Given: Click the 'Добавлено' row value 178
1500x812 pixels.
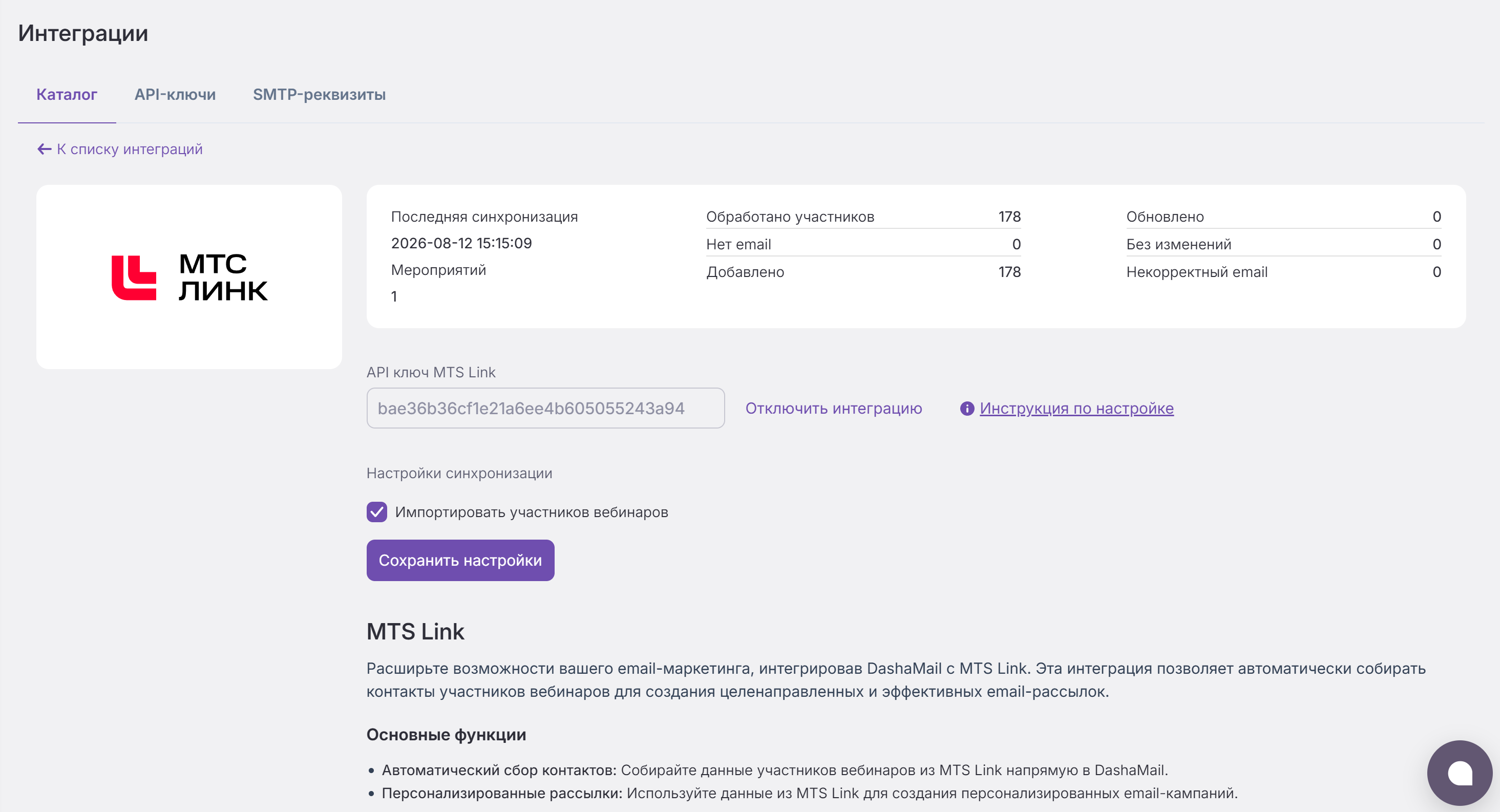Looking at the screenshot, I should click(1010, 272).
